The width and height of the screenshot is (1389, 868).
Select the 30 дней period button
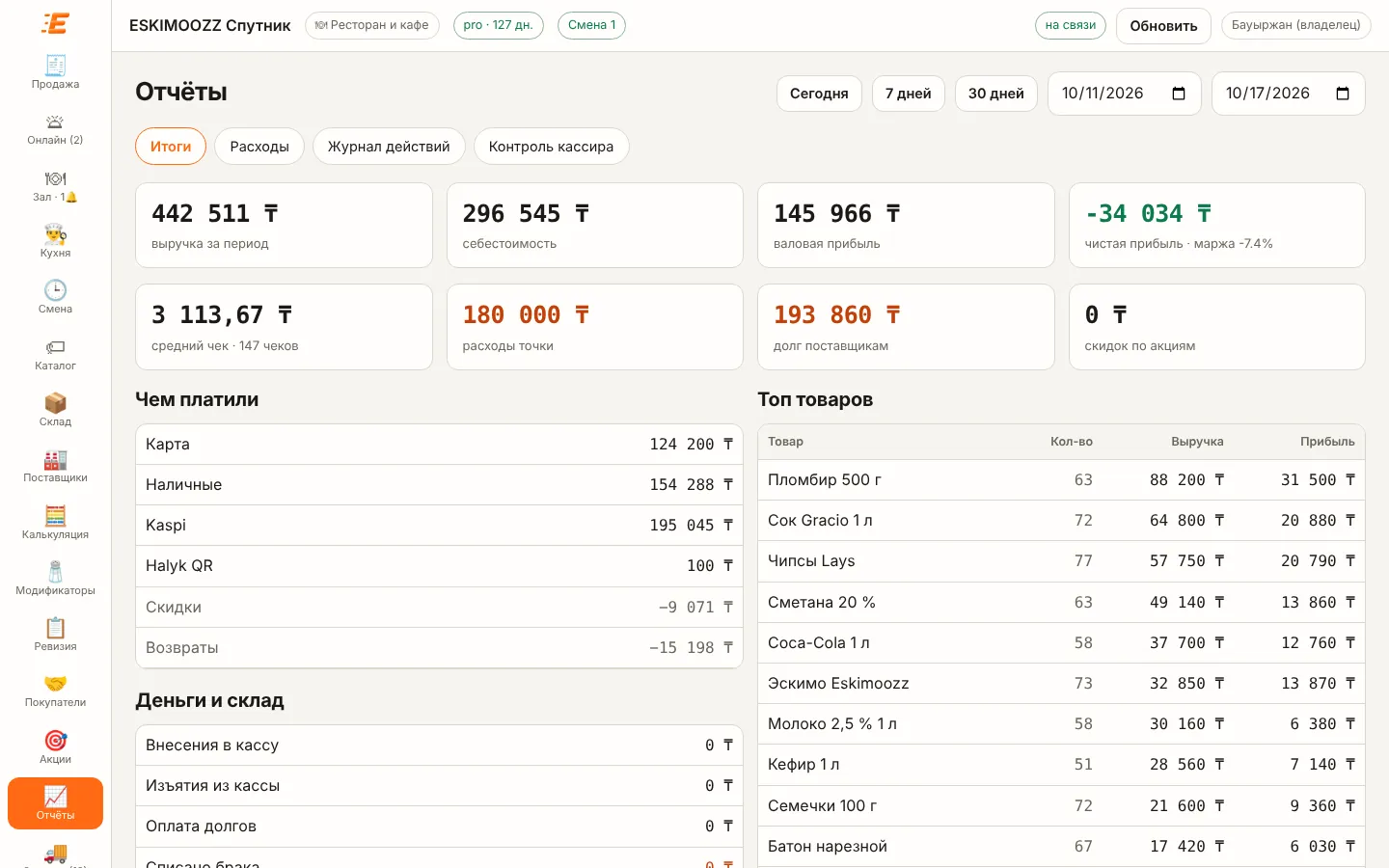[996, 94]
